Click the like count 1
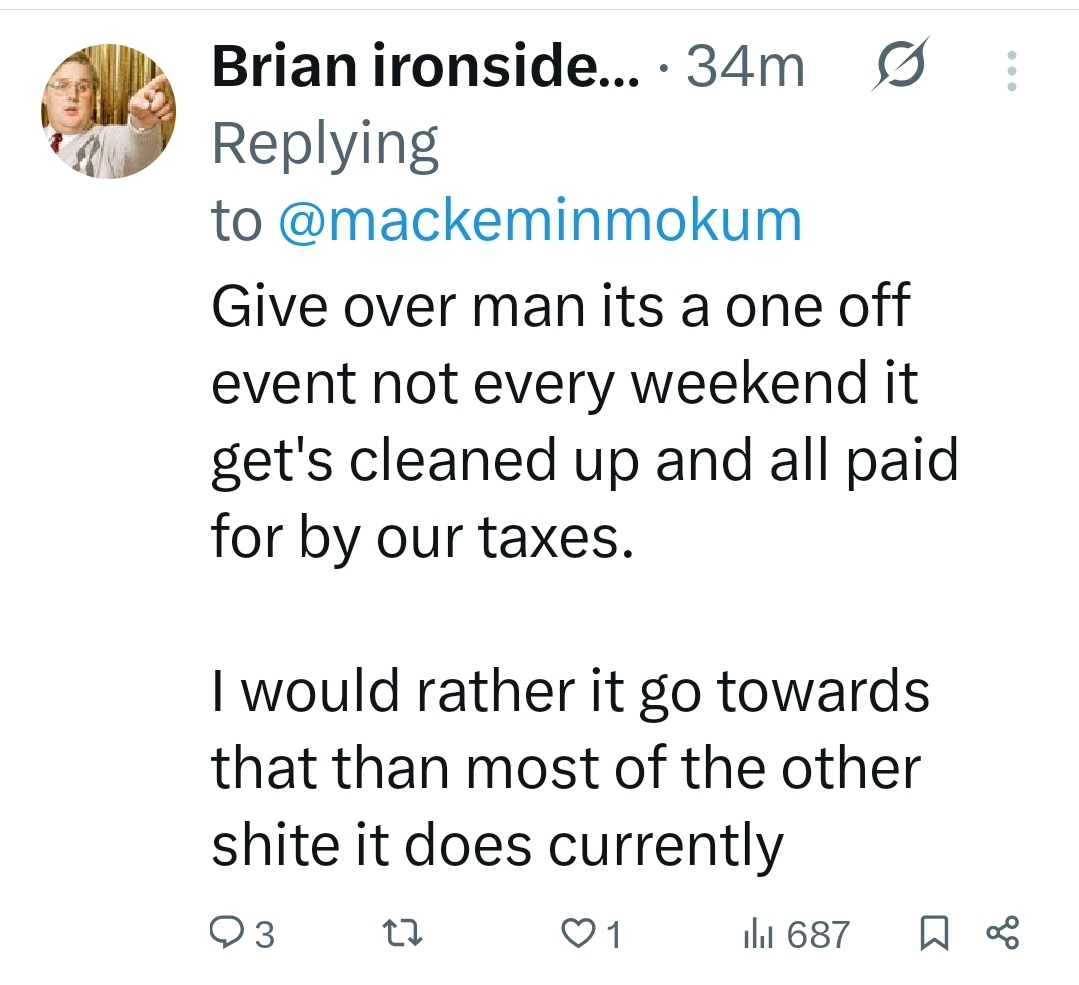Screen dimensions: 1079x985 click(614, 935)
